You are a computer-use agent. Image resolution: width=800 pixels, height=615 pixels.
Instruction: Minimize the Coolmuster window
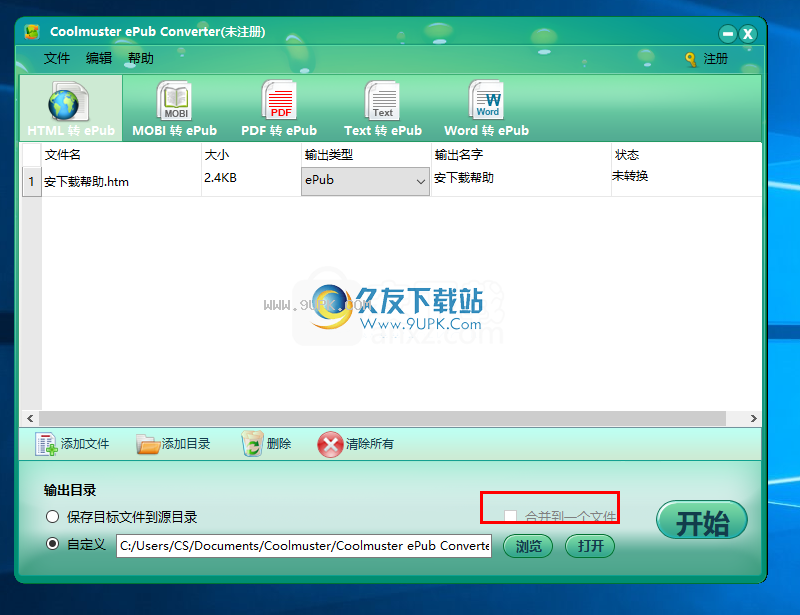click(x=728, y=34)
